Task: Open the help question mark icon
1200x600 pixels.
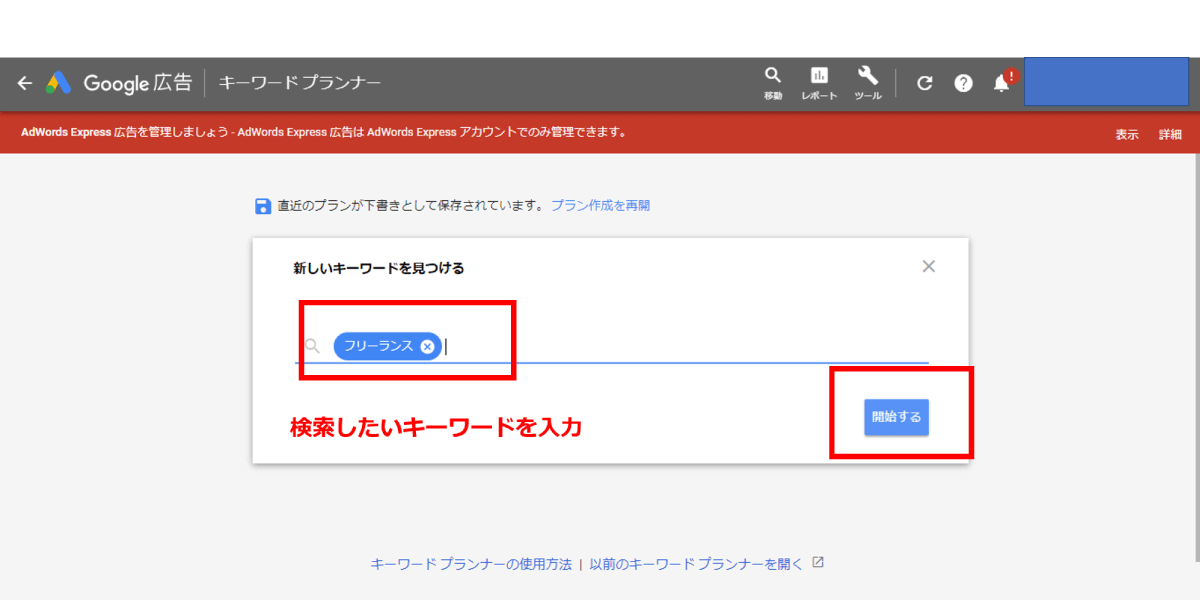Action: (x=963, y=84)
